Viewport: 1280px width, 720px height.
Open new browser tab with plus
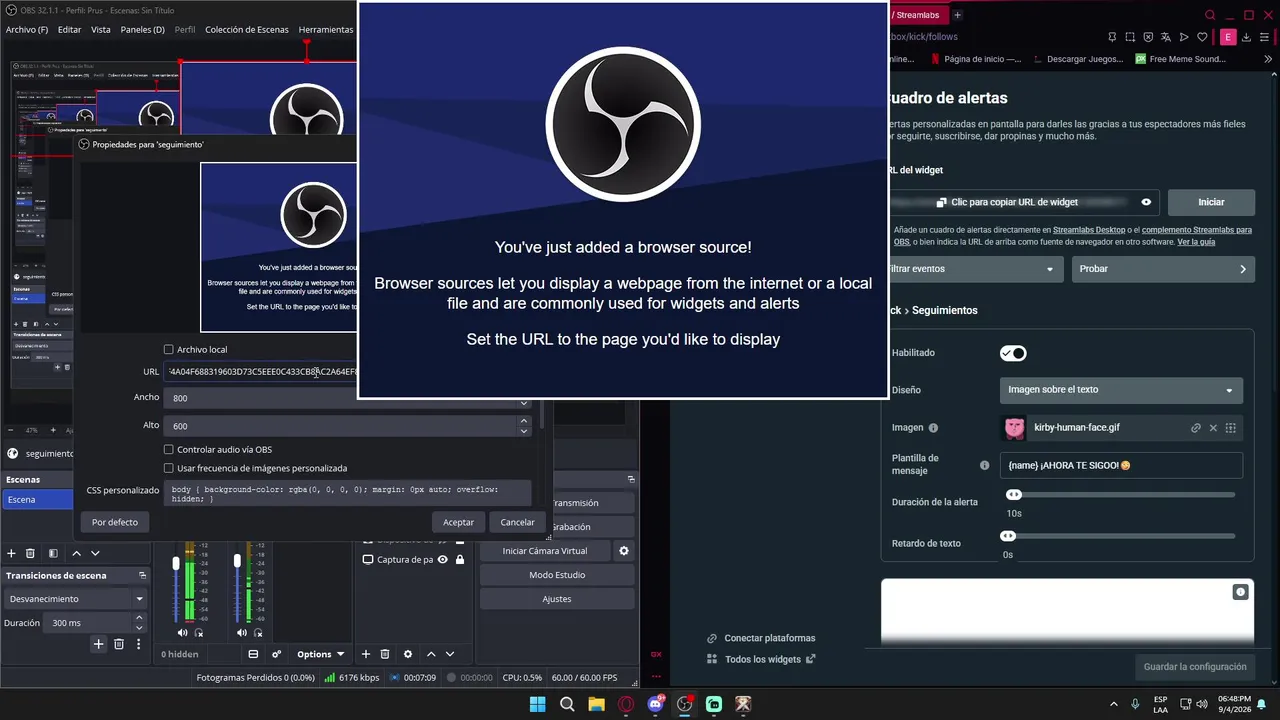(x=957, y=15)
